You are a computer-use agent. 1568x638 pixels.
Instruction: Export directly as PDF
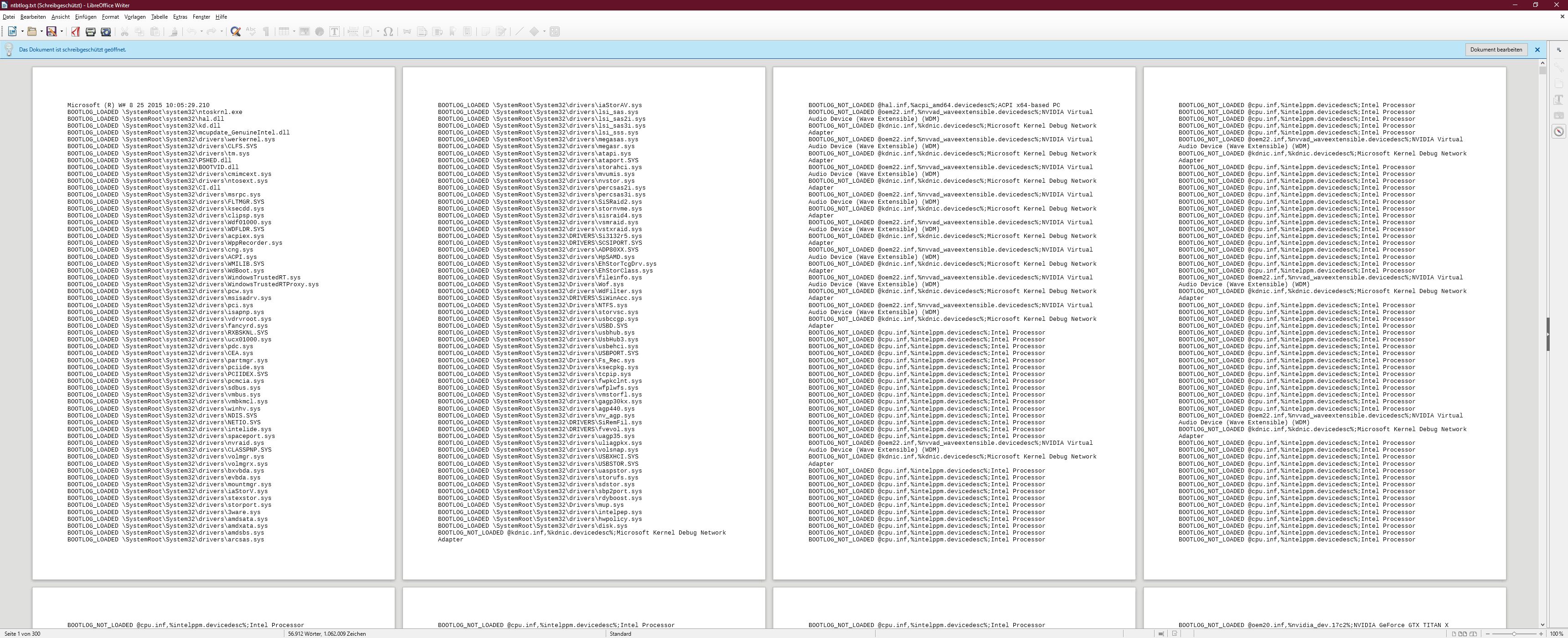click(76, 31)
